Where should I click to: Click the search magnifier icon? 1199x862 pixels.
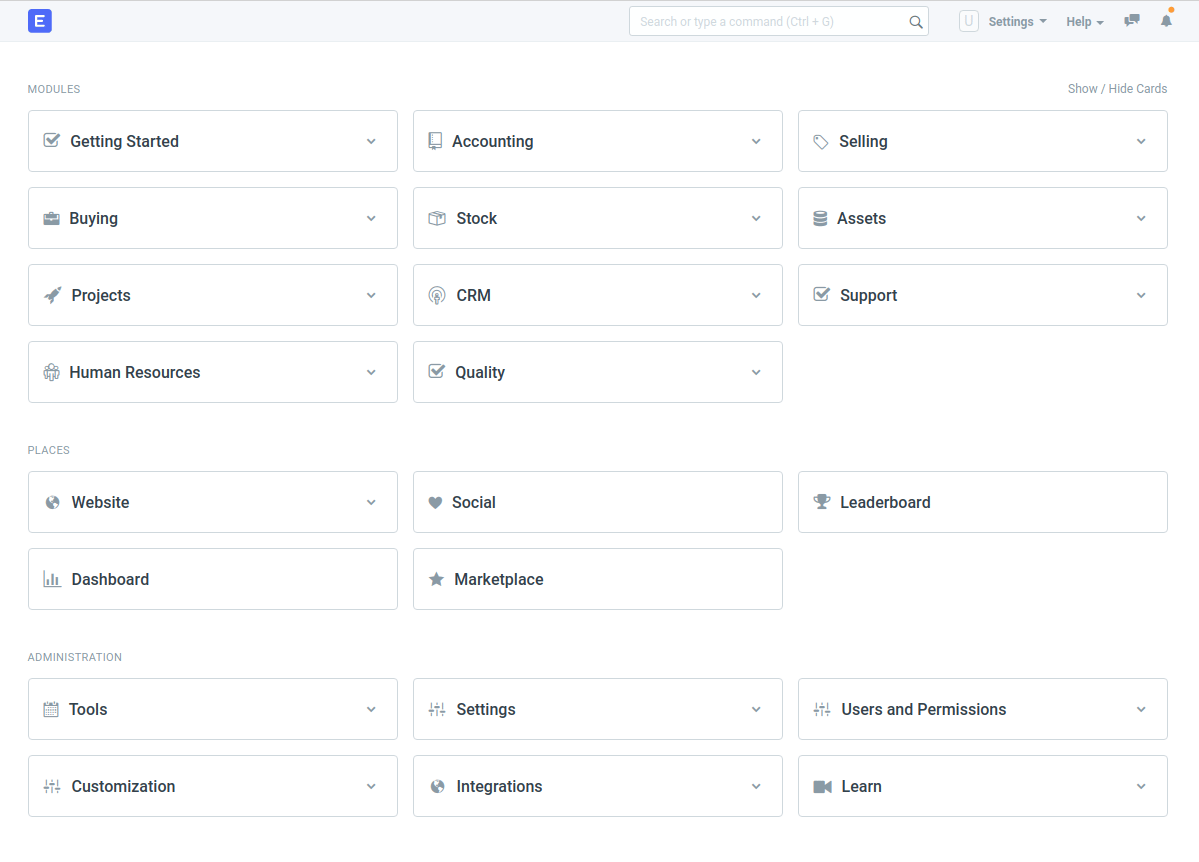click(x=915, y=21)
